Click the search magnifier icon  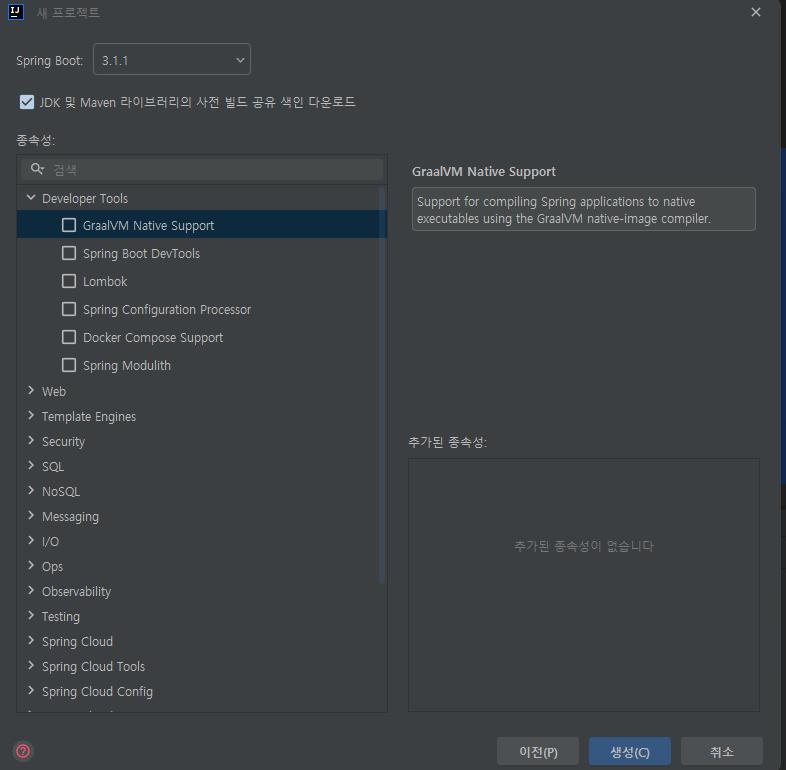coord(37,169)
